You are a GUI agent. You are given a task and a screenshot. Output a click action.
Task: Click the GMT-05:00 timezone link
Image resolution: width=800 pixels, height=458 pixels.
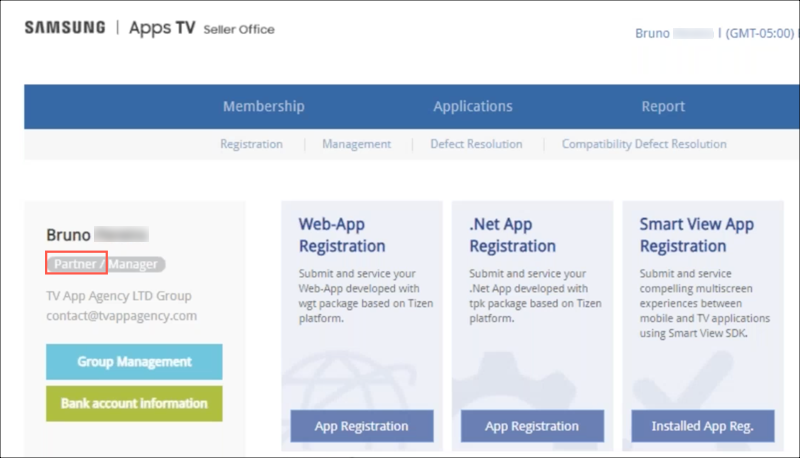click(760, 33)
